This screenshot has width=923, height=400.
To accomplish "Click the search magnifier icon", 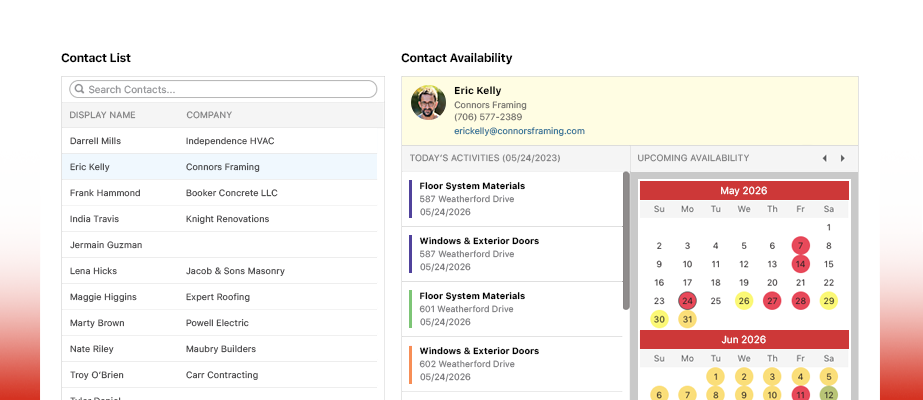I will point(79,89).
